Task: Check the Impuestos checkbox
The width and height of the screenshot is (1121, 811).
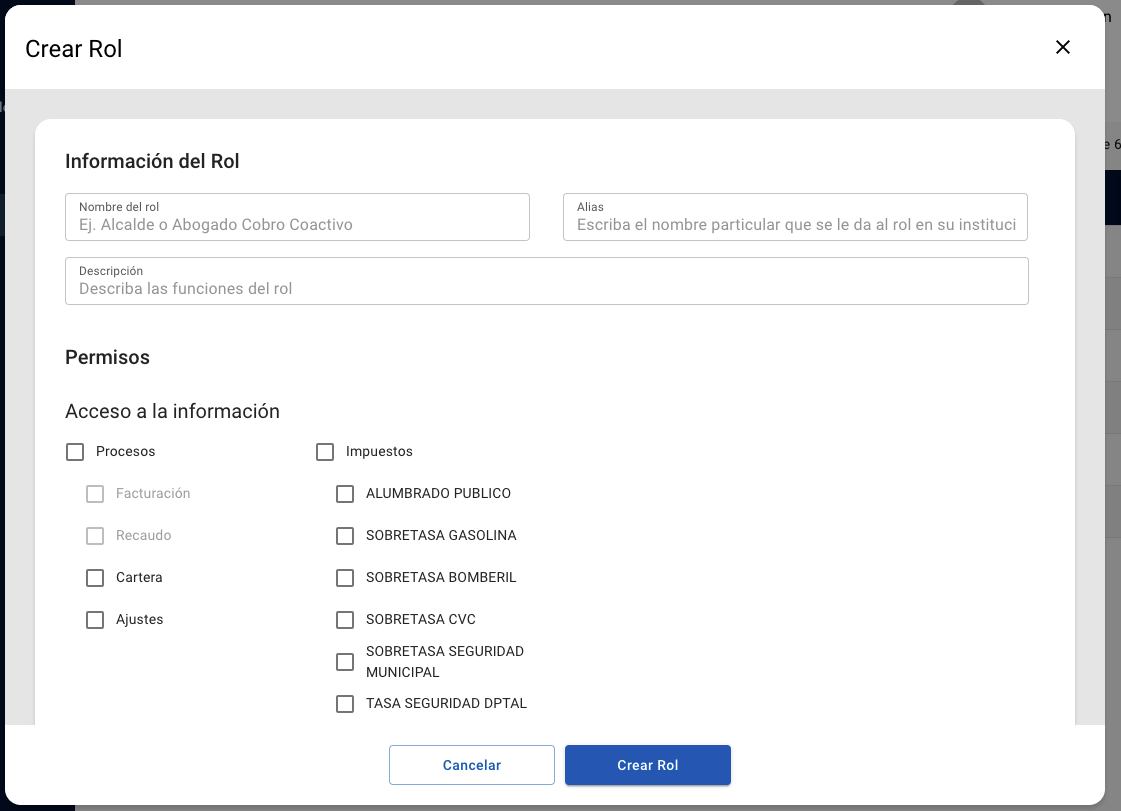Action: pyautogui.click(x=325, y=452)
